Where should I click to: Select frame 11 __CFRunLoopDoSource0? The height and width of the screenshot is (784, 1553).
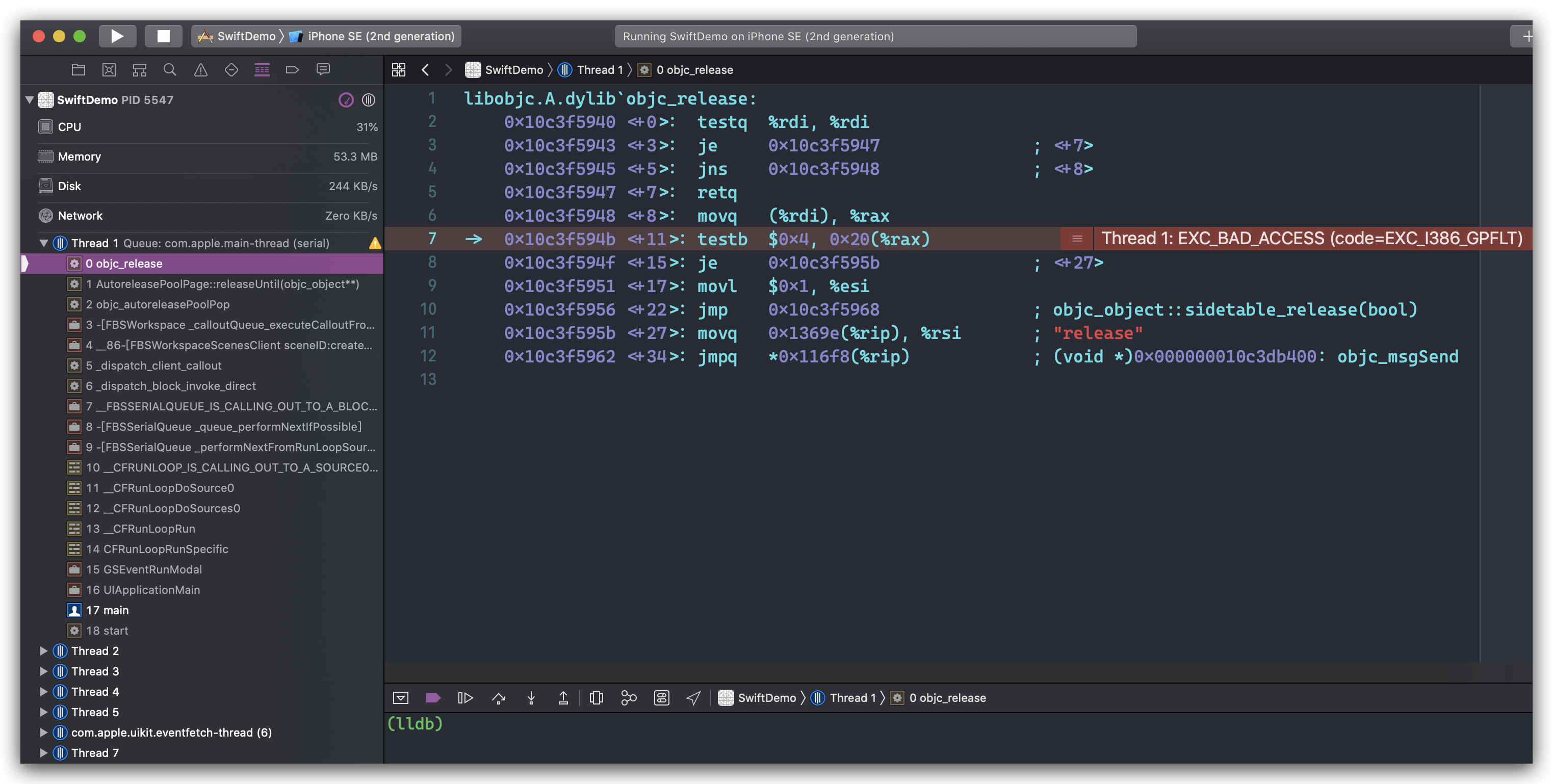pos(202,488)
